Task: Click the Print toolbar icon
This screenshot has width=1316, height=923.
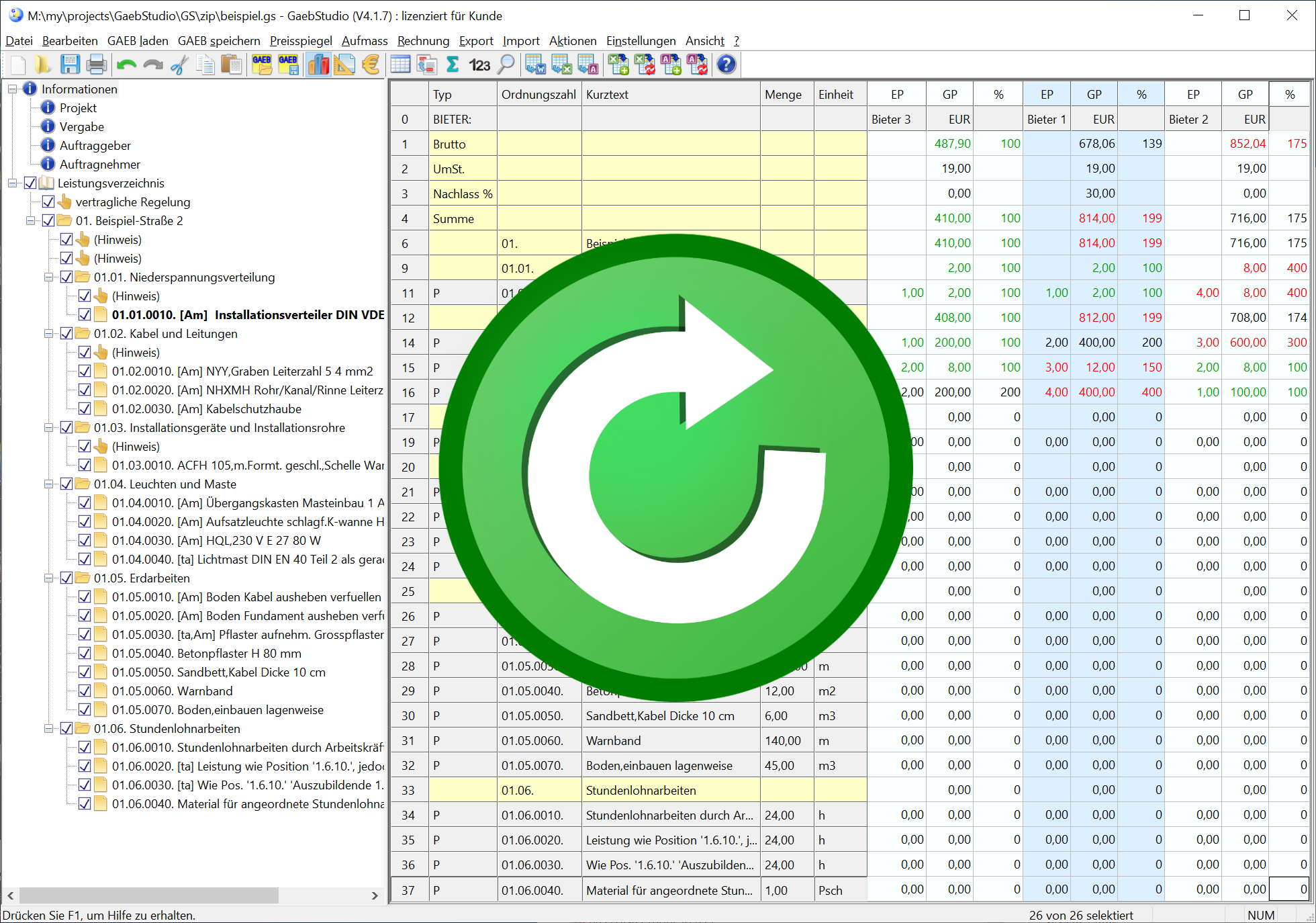Action: (x=96, y=65)
